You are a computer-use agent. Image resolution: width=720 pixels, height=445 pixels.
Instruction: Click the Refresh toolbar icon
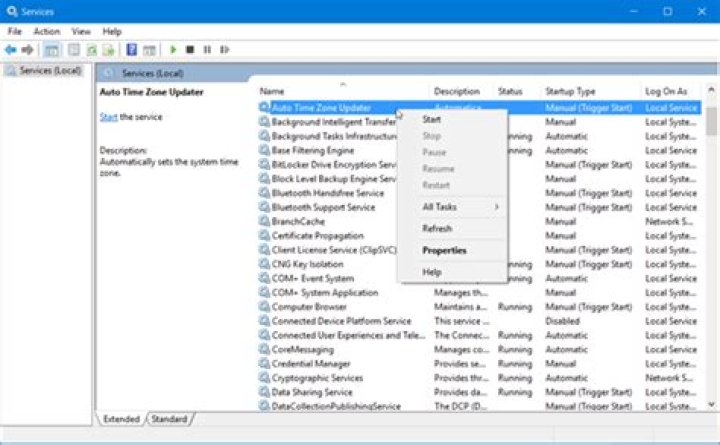(x=91, y=49)
